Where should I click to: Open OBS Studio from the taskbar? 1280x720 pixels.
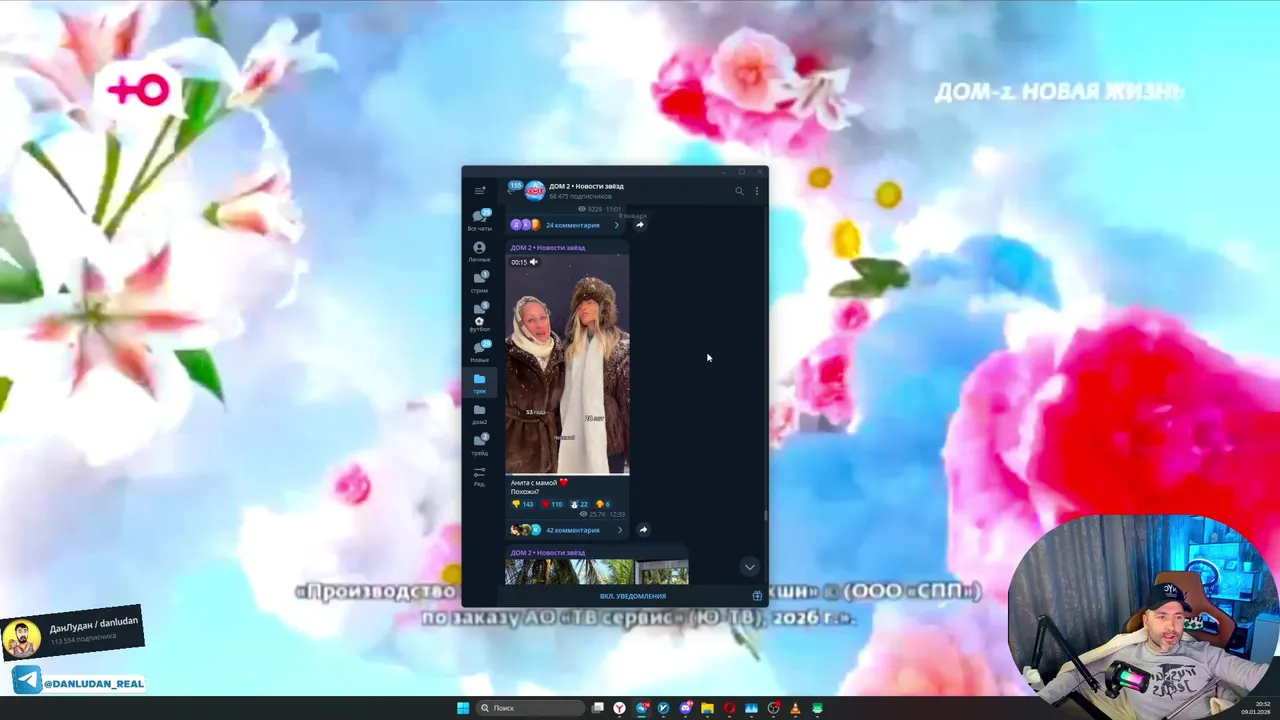click(x=773, y=708)
